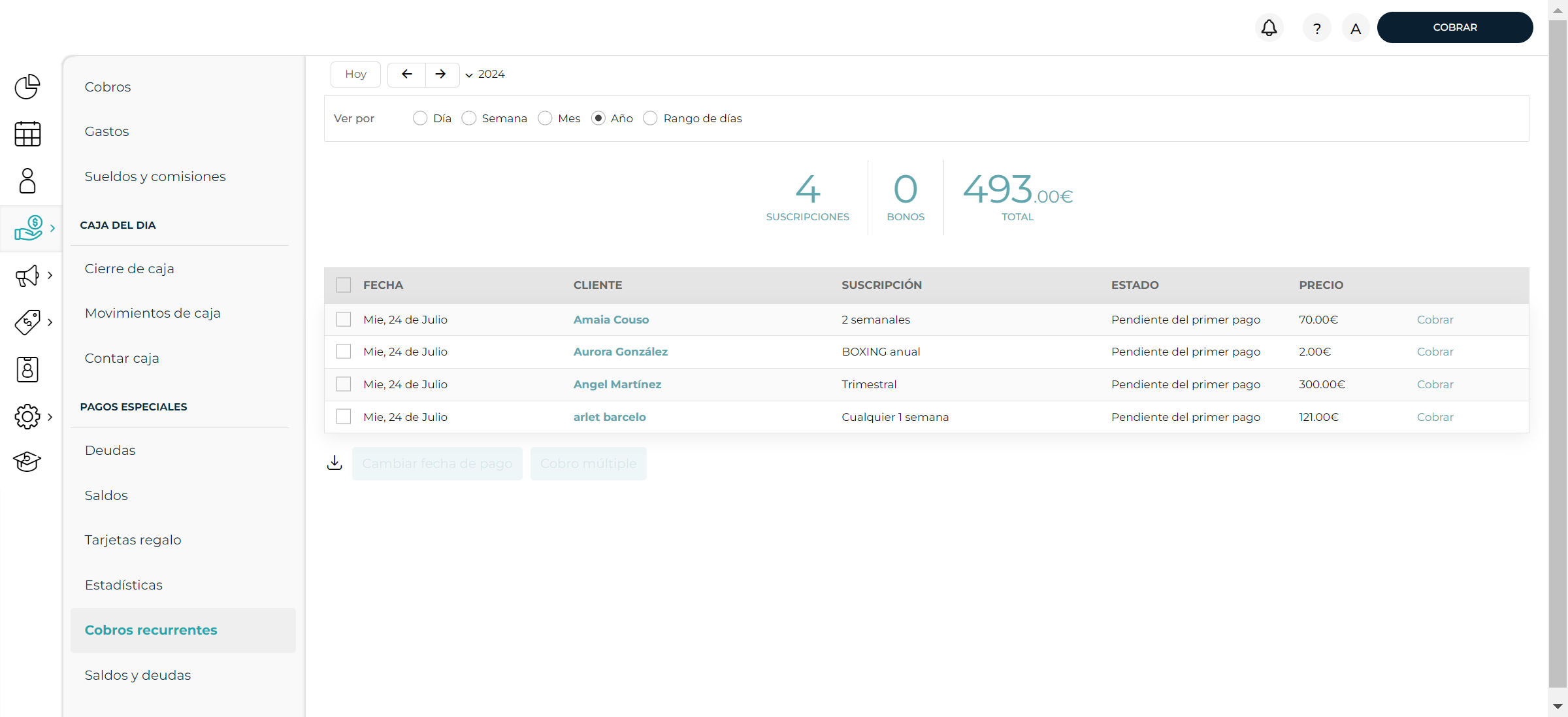Open the help question mark icon
Screen dimensions: 1568x717
coord(1316,28)
